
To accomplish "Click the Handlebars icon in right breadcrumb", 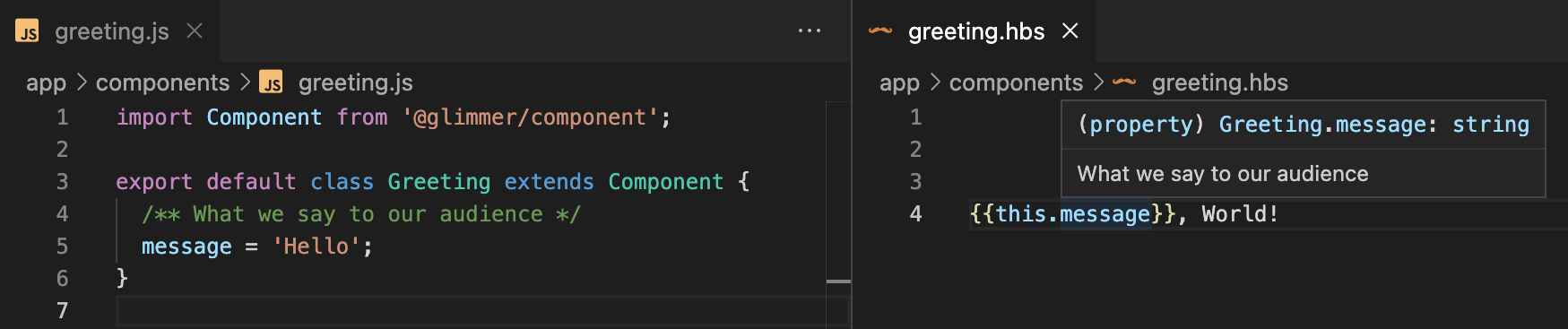I will coord(1124,82).
